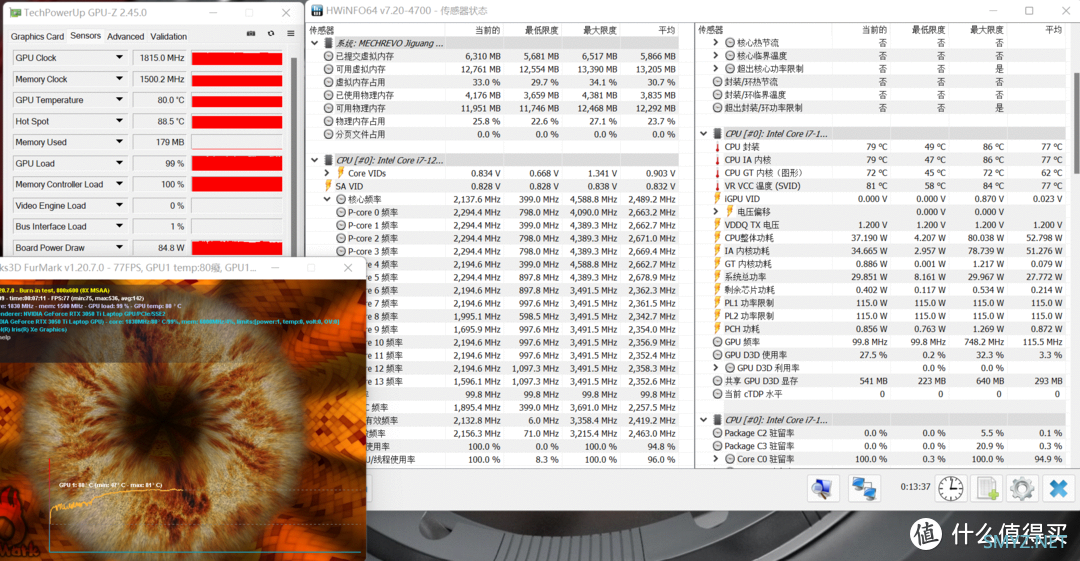Click the circle icon beside 当前 cTDP 水平
Image resolution: width=1080 pixels, height=561 pixels.
(x=717, y=394)
